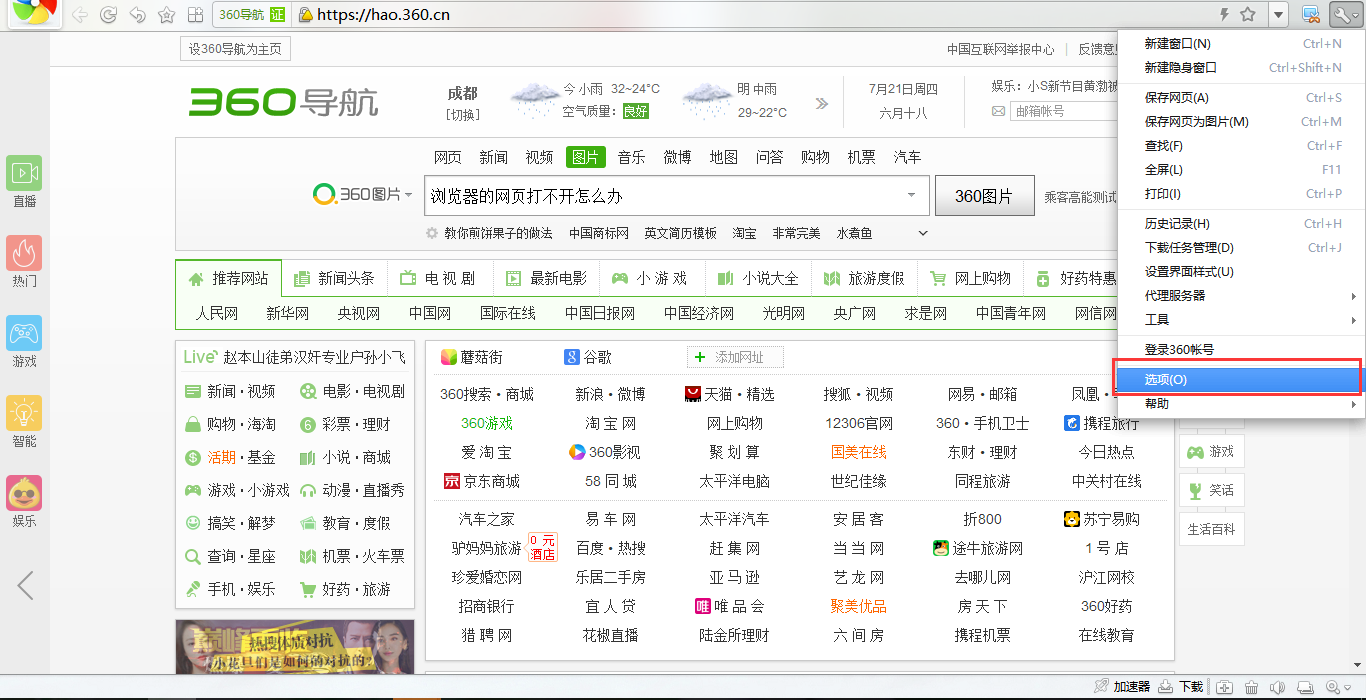Select 选项(O) from the menu

pyautogui.click(x=1239, y=380)
